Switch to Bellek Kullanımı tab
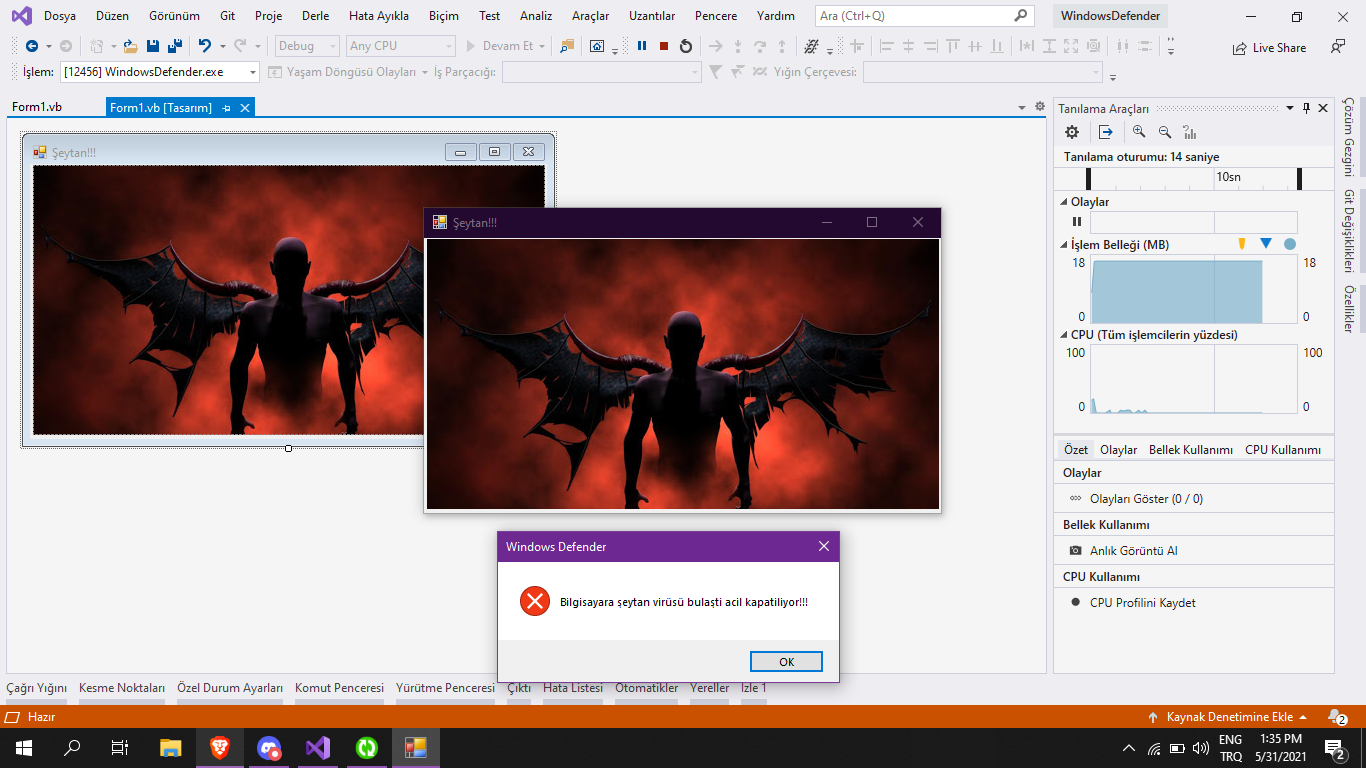The width and height of the screenshot is (1366, 768). pyautogui.click(x=1191, y=450)
